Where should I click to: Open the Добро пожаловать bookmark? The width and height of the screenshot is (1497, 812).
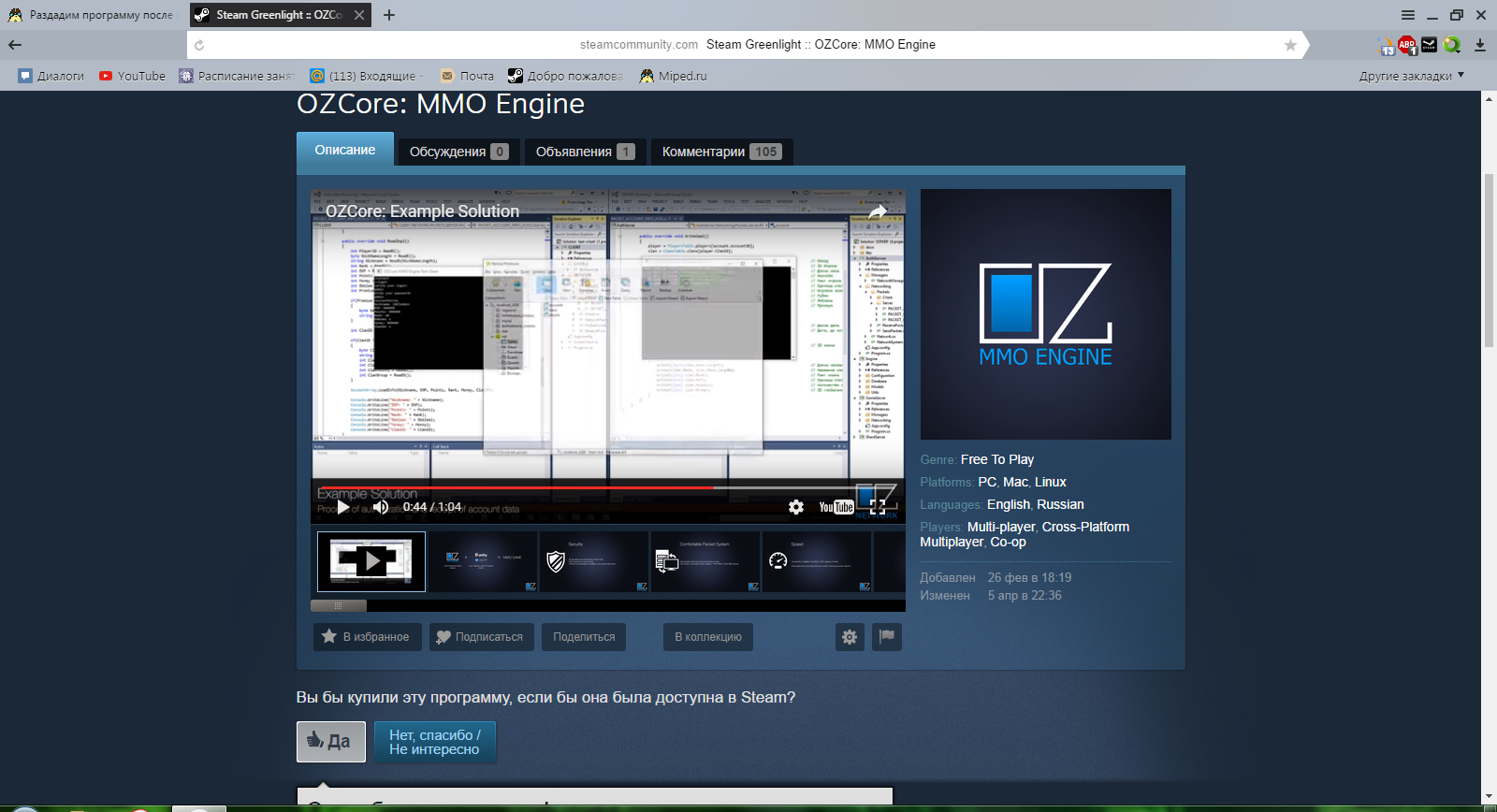[x=565, y=76]
